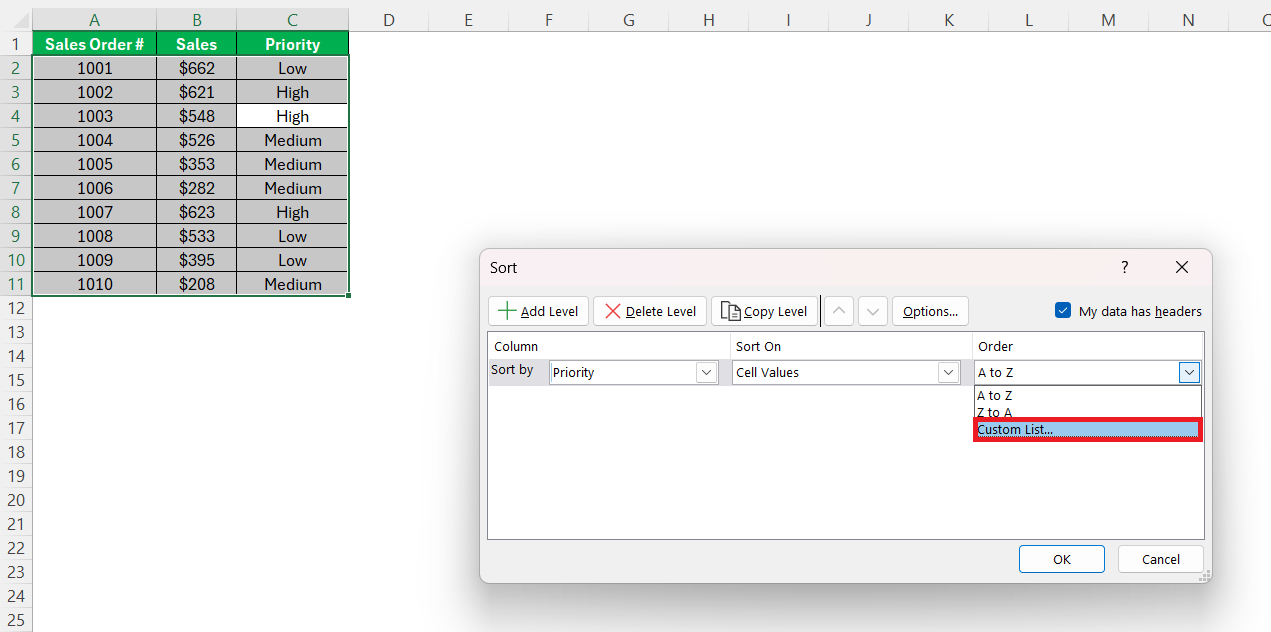This screenshot has width=1271, height=632.
Task: Open Sort dialog help question mark
Action: tap(1124, 267)
